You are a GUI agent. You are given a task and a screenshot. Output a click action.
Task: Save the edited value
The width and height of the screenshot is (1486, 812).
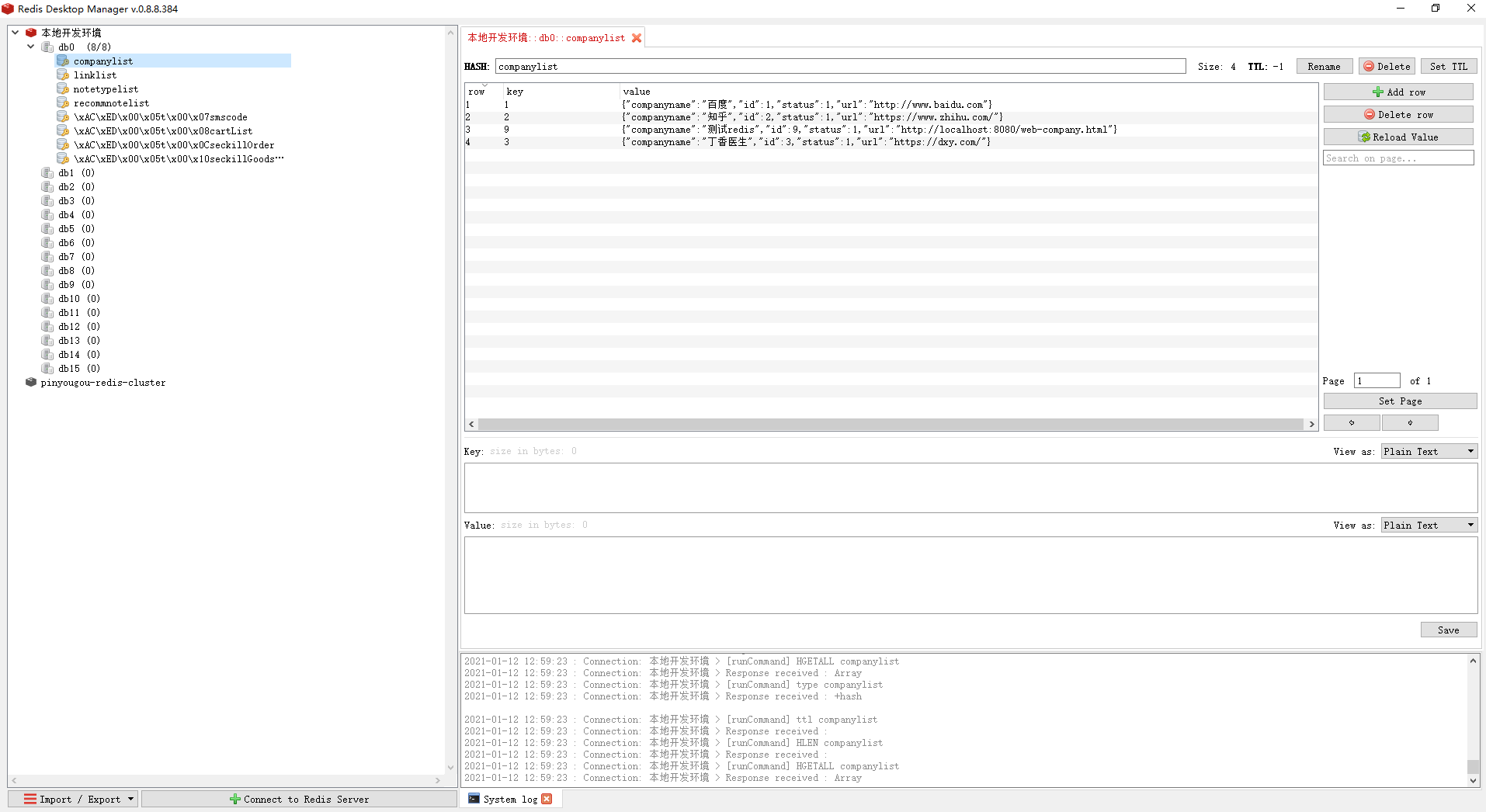(x=1448, y=630)
